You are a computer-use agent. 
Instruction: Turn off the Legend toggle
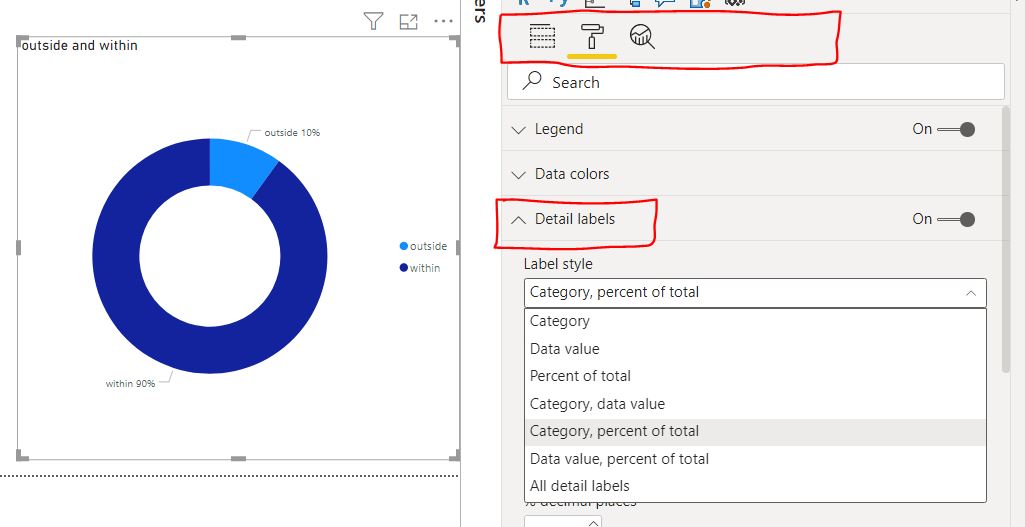[956, 129]
